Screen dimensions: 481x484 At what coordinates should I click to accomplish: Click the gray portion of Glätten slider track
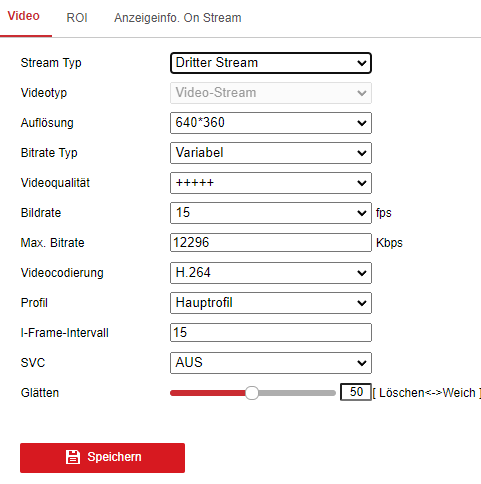297,393
